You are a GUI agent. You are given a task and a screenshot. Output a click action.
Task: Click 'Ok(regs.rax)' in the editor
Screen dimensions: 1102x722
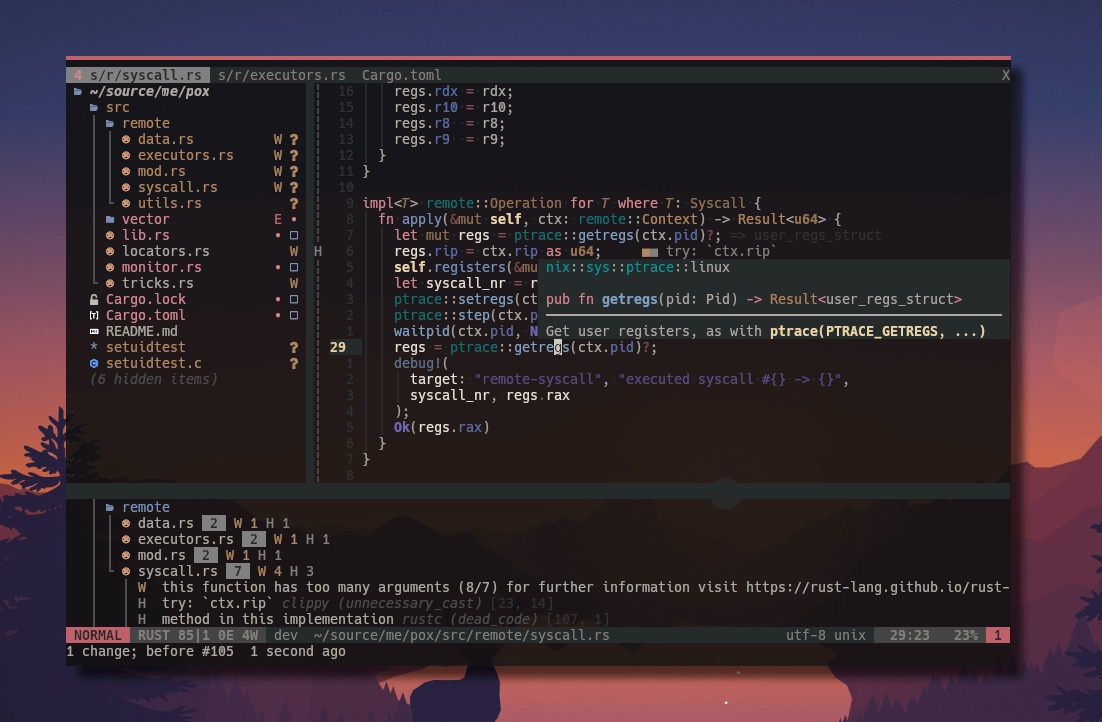coord(441,427)
